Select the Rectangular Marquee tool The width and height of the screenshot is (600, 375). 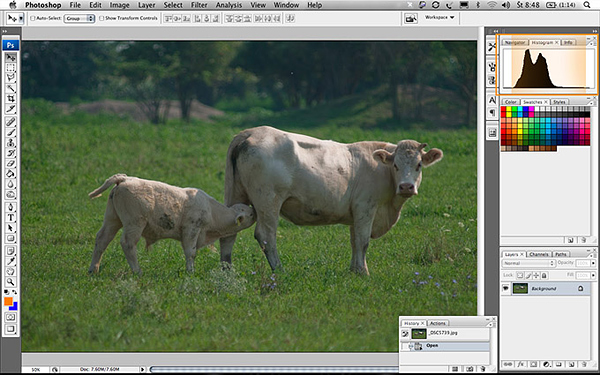(11, 68)
